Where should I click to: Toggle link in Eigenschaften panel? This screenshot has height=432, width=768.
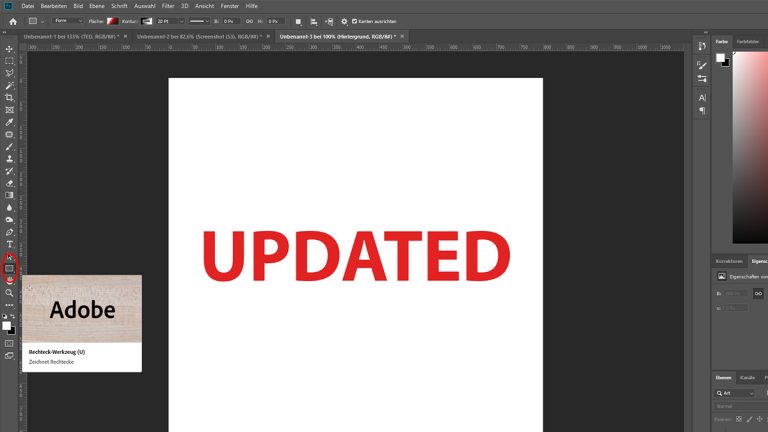click(x=758, y=293)
